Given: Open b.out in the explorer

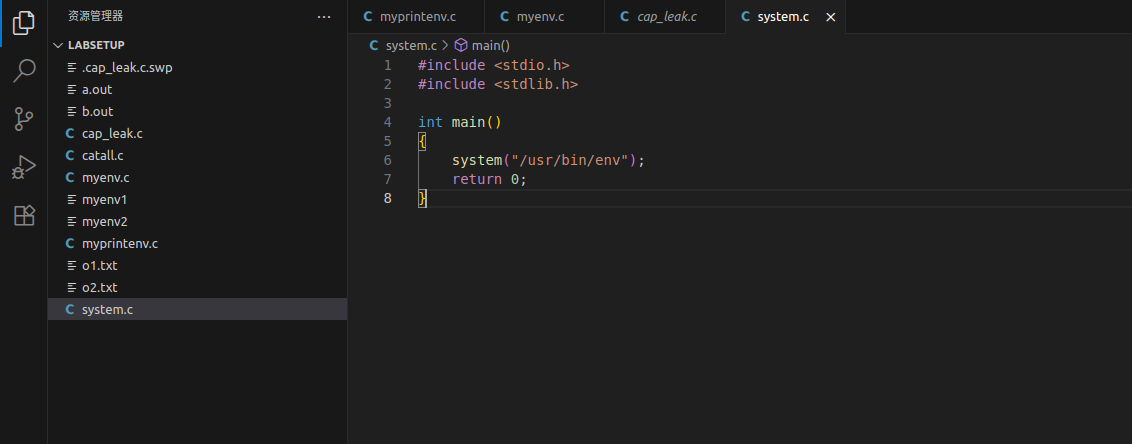Looking at the screenshot, I should pyautogui.click(x=197, y=112).
